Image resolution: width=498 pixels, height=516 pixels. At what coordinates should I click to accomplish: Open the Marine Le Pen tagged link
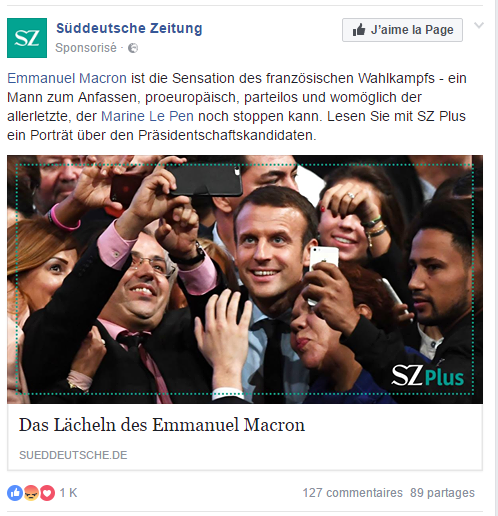tap(147, 116)
